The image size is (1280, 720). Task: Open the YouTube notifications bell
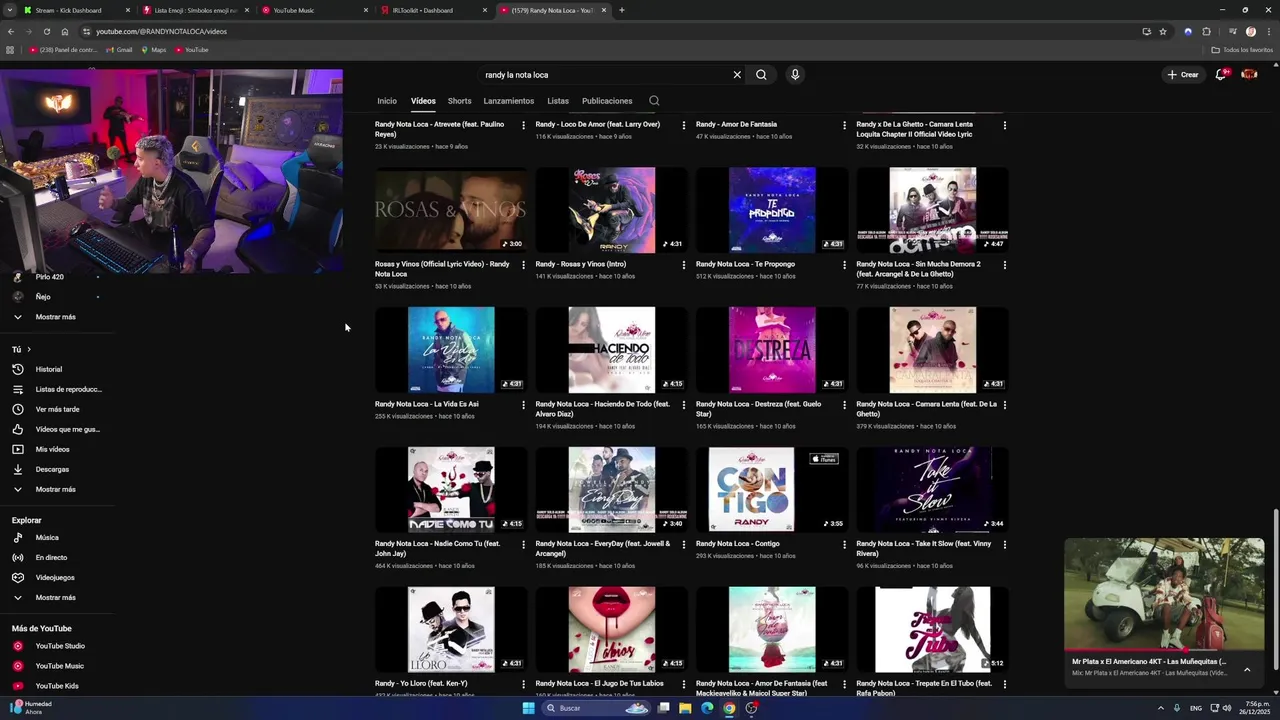click(1221, 74)
